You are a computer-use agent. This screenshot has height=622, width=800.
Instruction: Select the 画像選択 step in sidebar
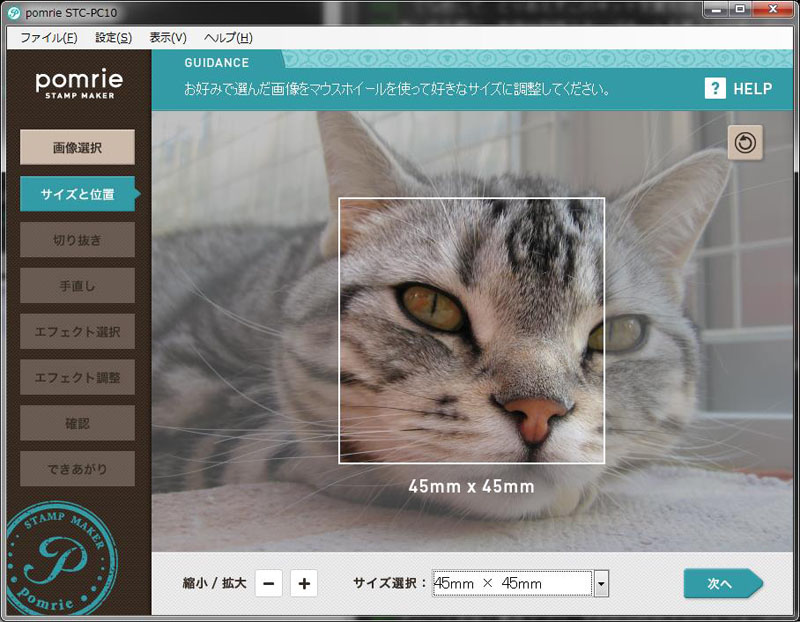pos(76,147)
